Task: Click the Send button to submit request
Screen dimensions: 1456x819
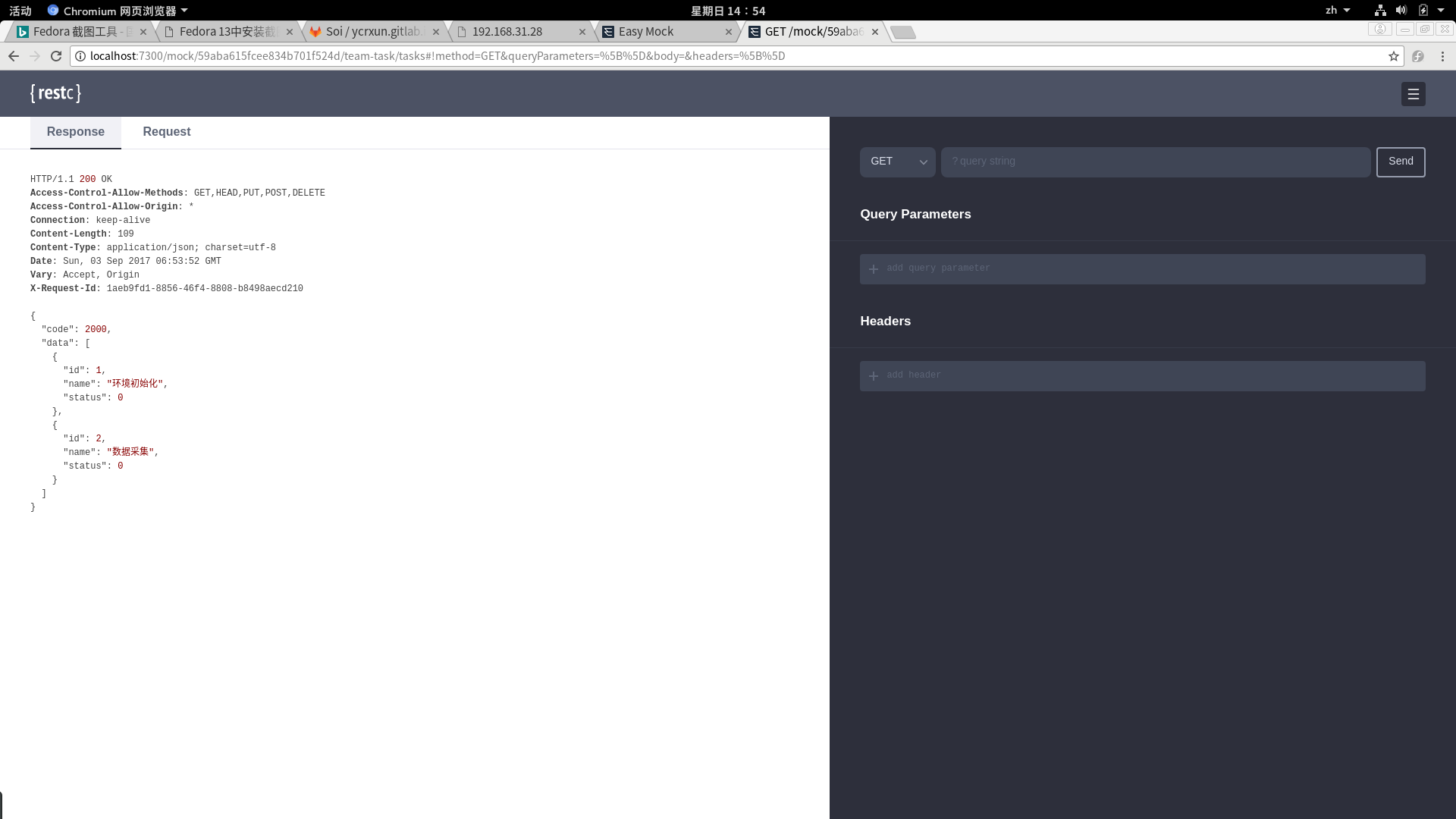Action: pyautogui.click(x=1401, y=161)
